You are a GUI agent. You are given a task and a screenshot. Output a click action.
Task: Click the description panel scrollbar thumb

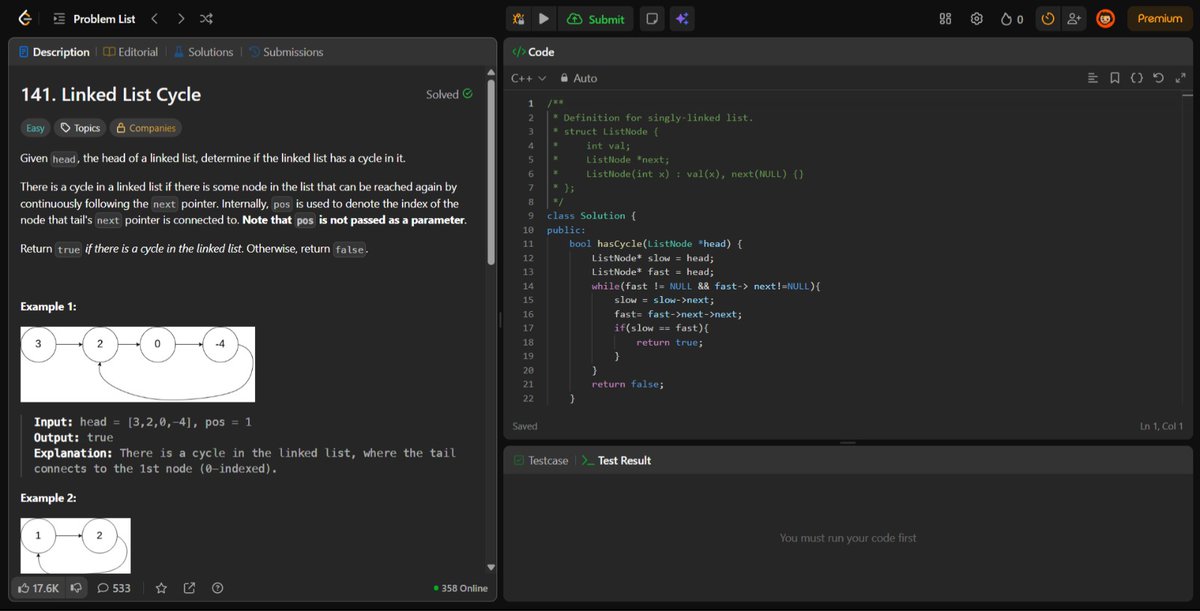coord(490,170)
